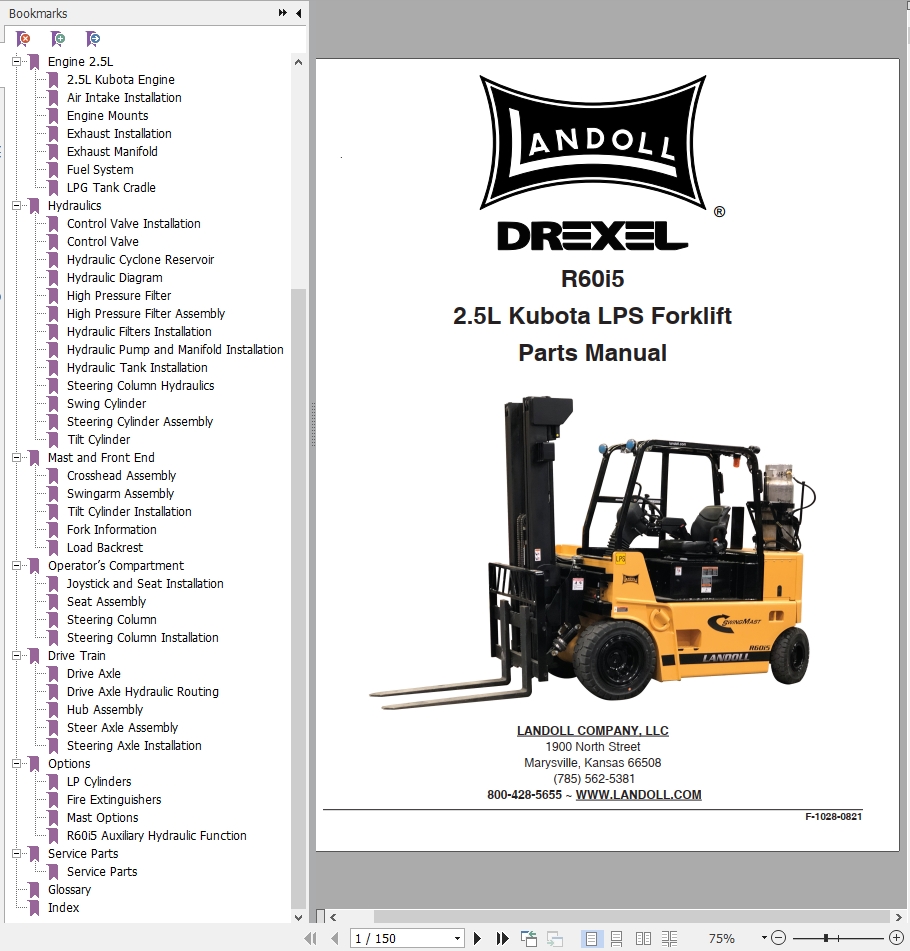Open the Crosshead Assembly bookmark
Viewport: 910px width, 951px height.
coord(121,476)
